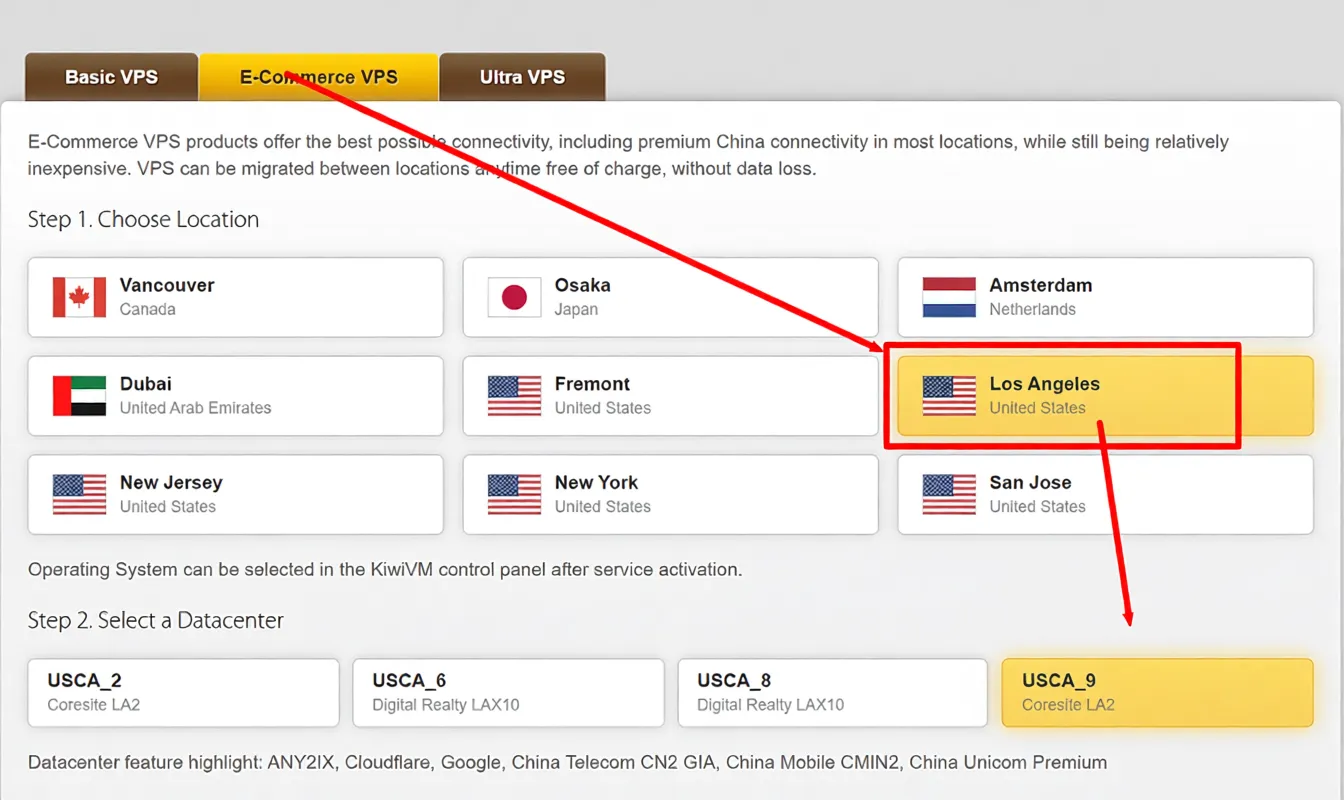The height and width of the screenshot is (800, 1344).
Task: Click the KiwiVM operating system note
Action: [x=385, y=570]
